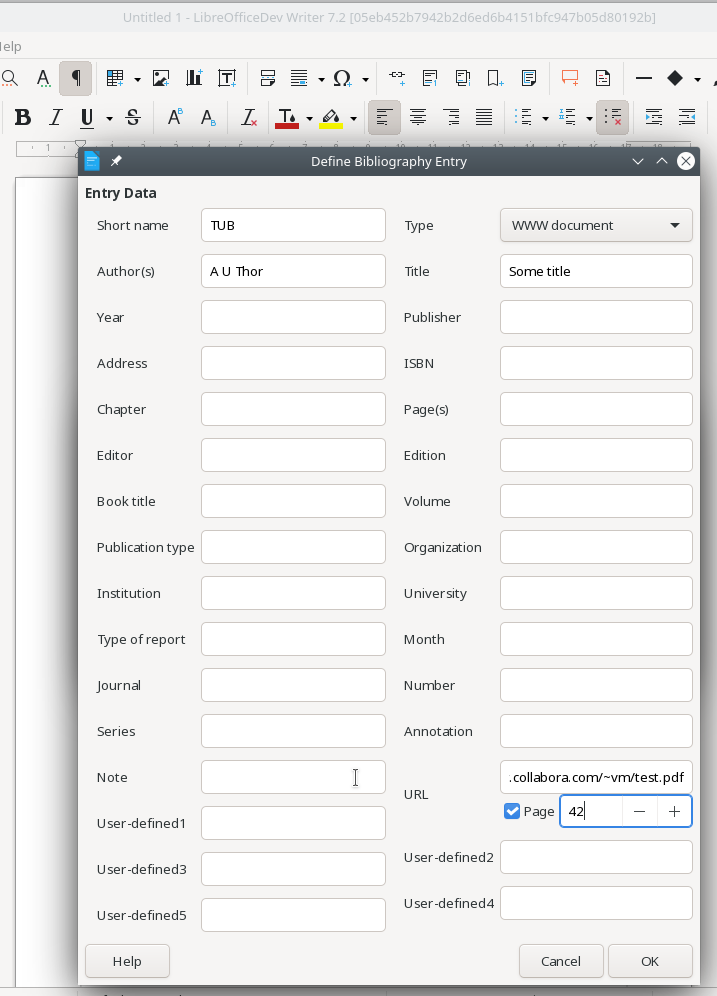The width and height of the screenshot is (717, 996).
Task: Click Increase Indent icon
Action: tap(653, 118)
